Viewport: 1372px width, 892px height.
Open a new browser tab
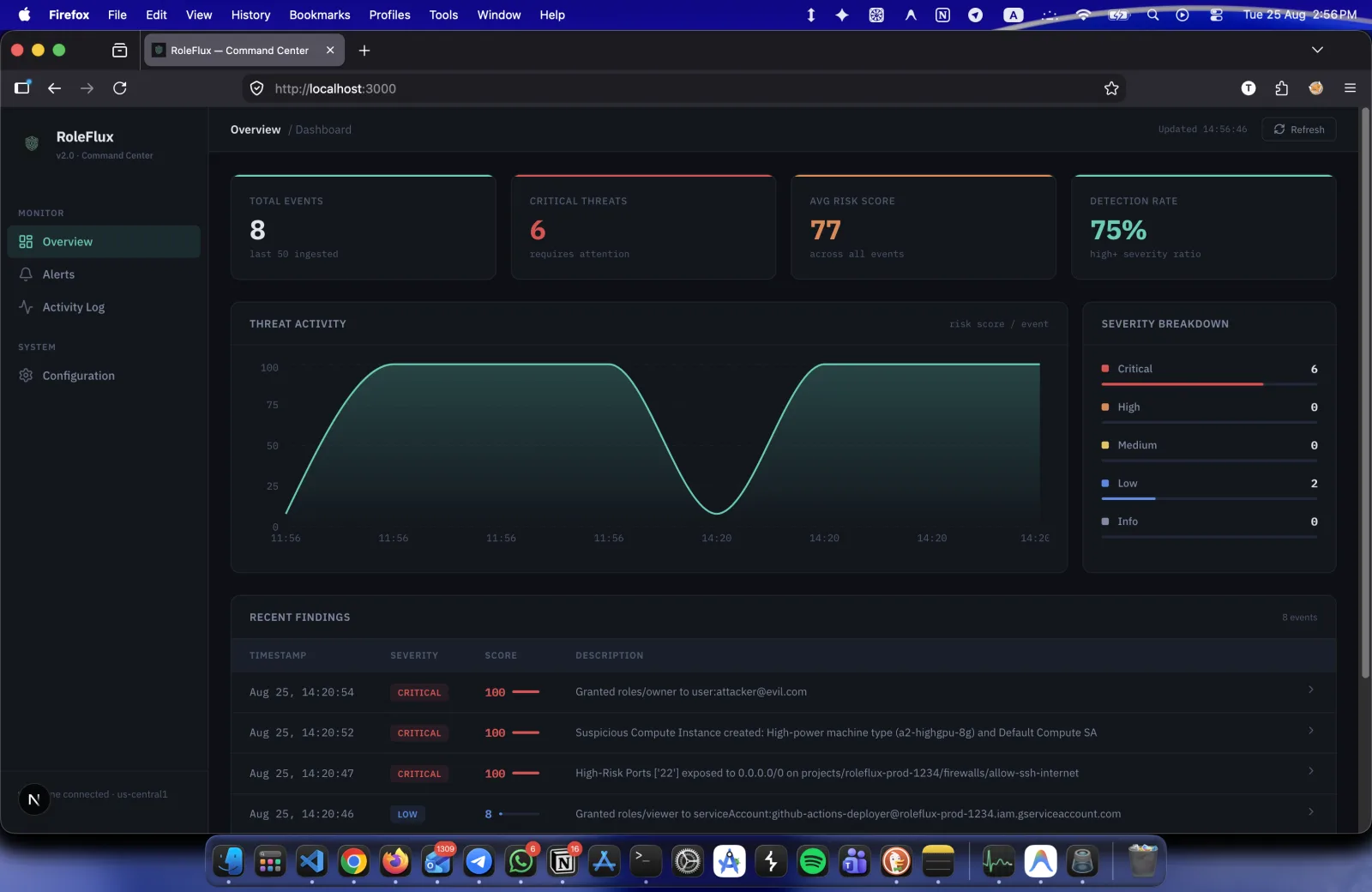(364, 51)
